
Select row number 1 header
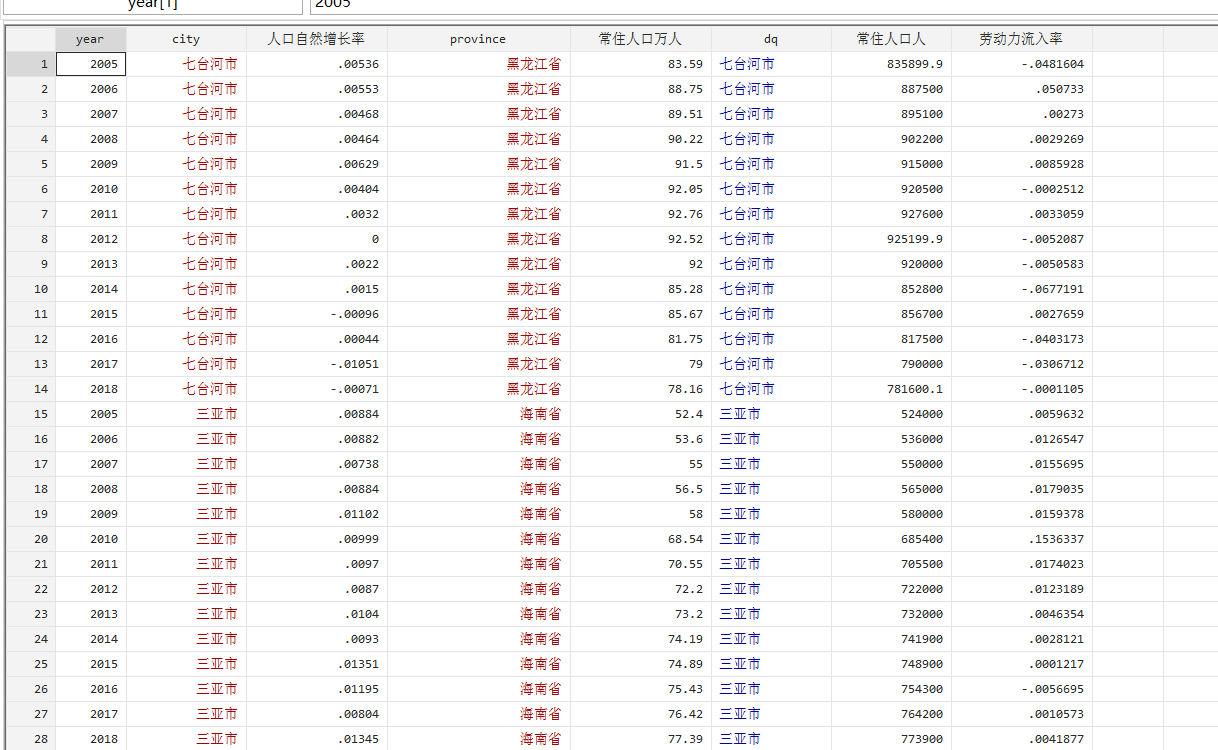point(31,64)
